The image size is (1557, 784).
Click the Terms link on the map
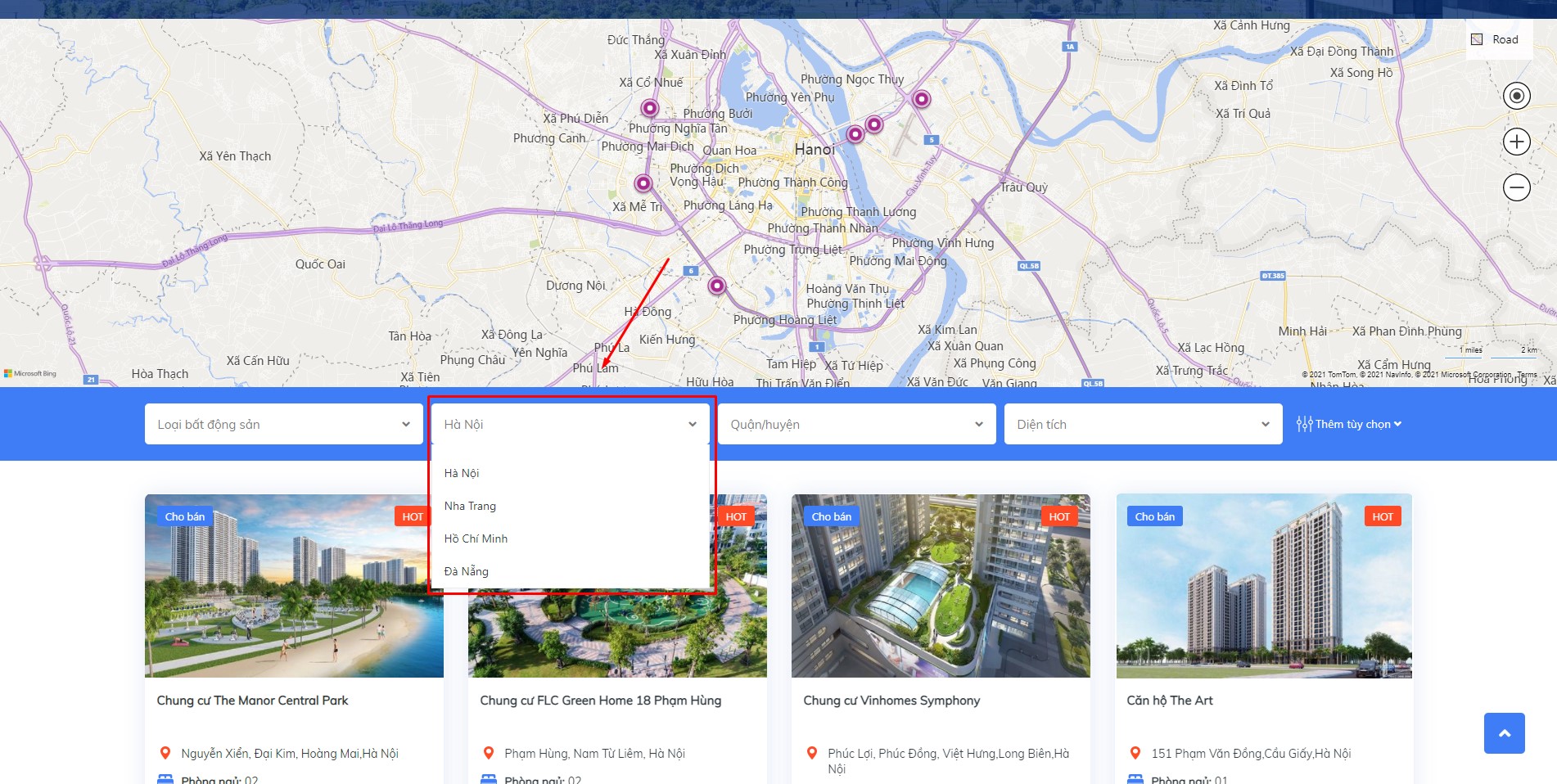[x=1528, y=374]
